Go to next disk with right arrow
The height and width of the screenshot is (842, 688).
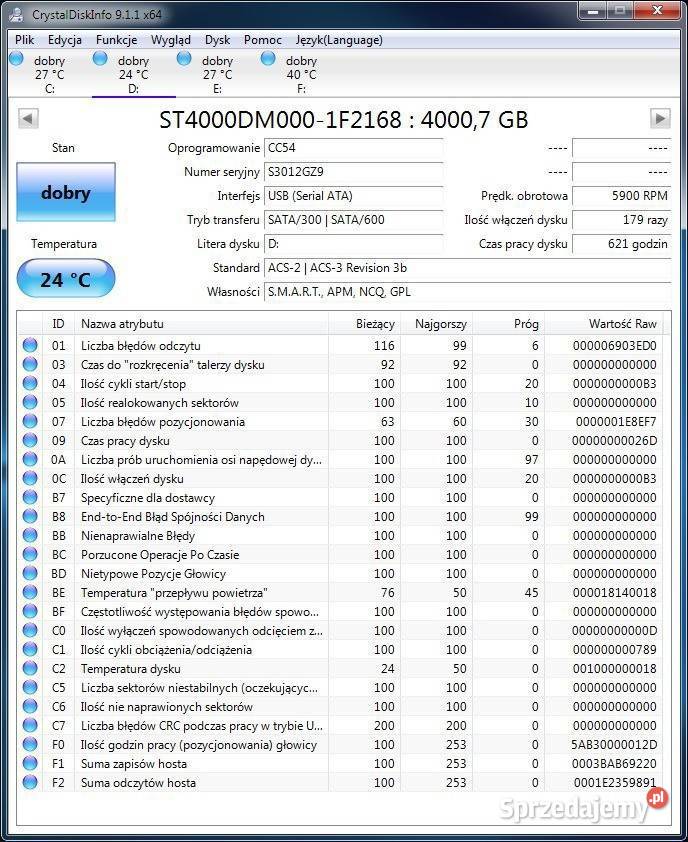point(660,119)
